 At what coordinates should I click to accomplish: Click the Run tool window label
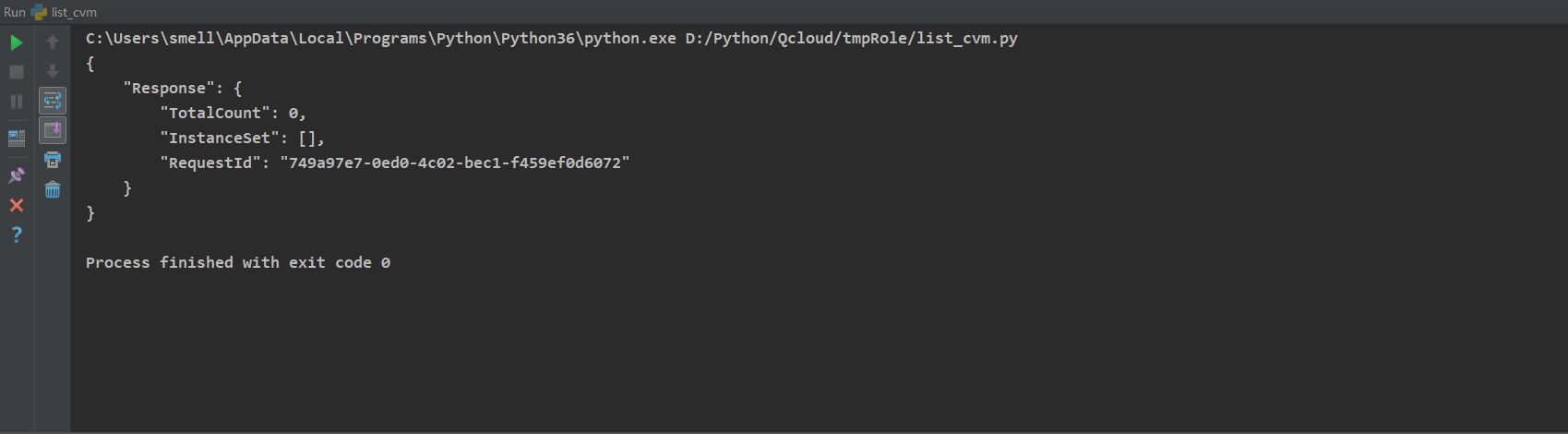(x=15, y=12)
